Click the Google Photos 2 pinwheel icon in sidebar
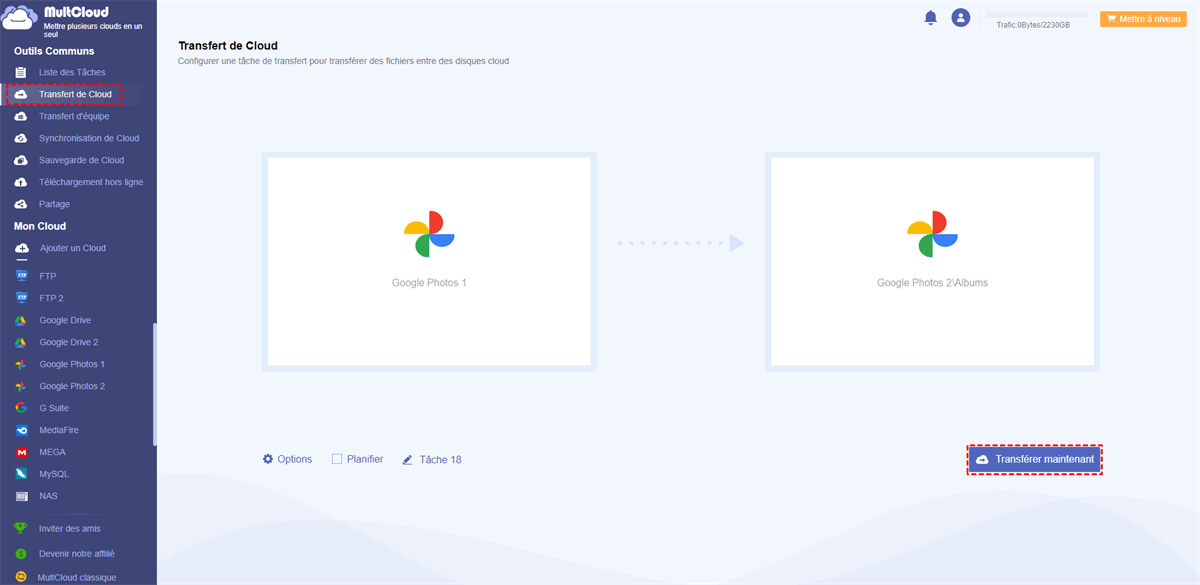 (x=20, y=386)
